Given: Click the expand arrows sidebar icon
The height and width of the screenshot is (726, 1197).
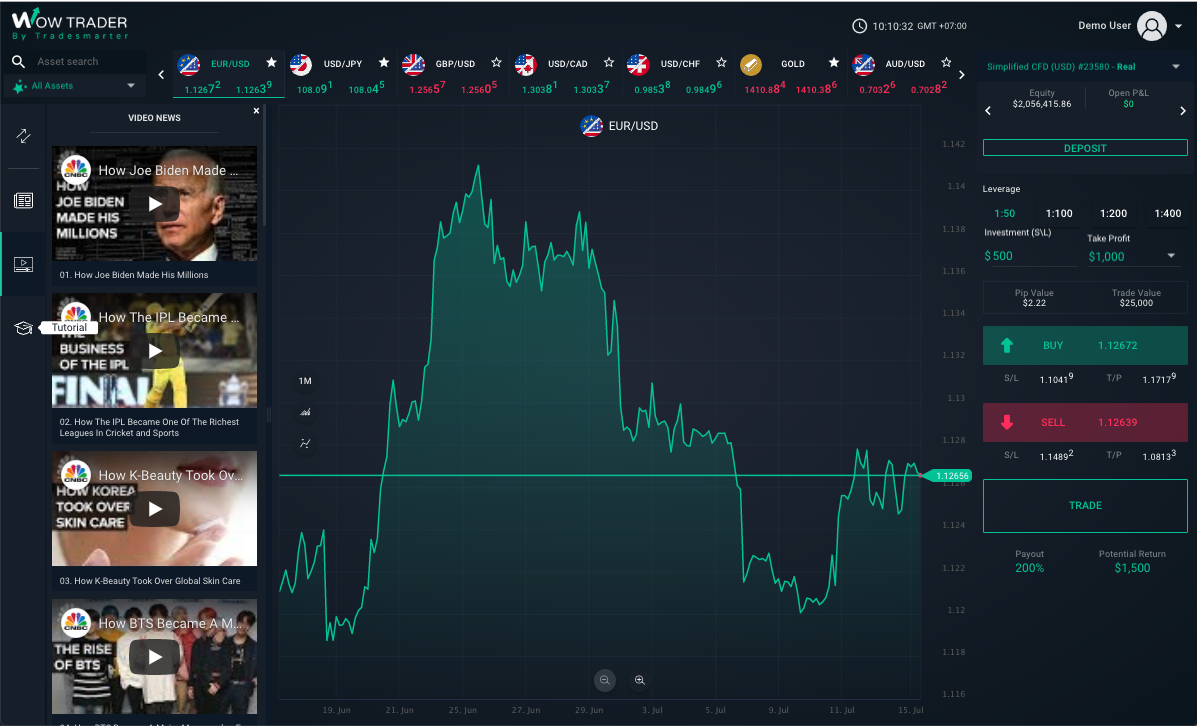Looking at the screenshot, I should [x=23, y=136].
